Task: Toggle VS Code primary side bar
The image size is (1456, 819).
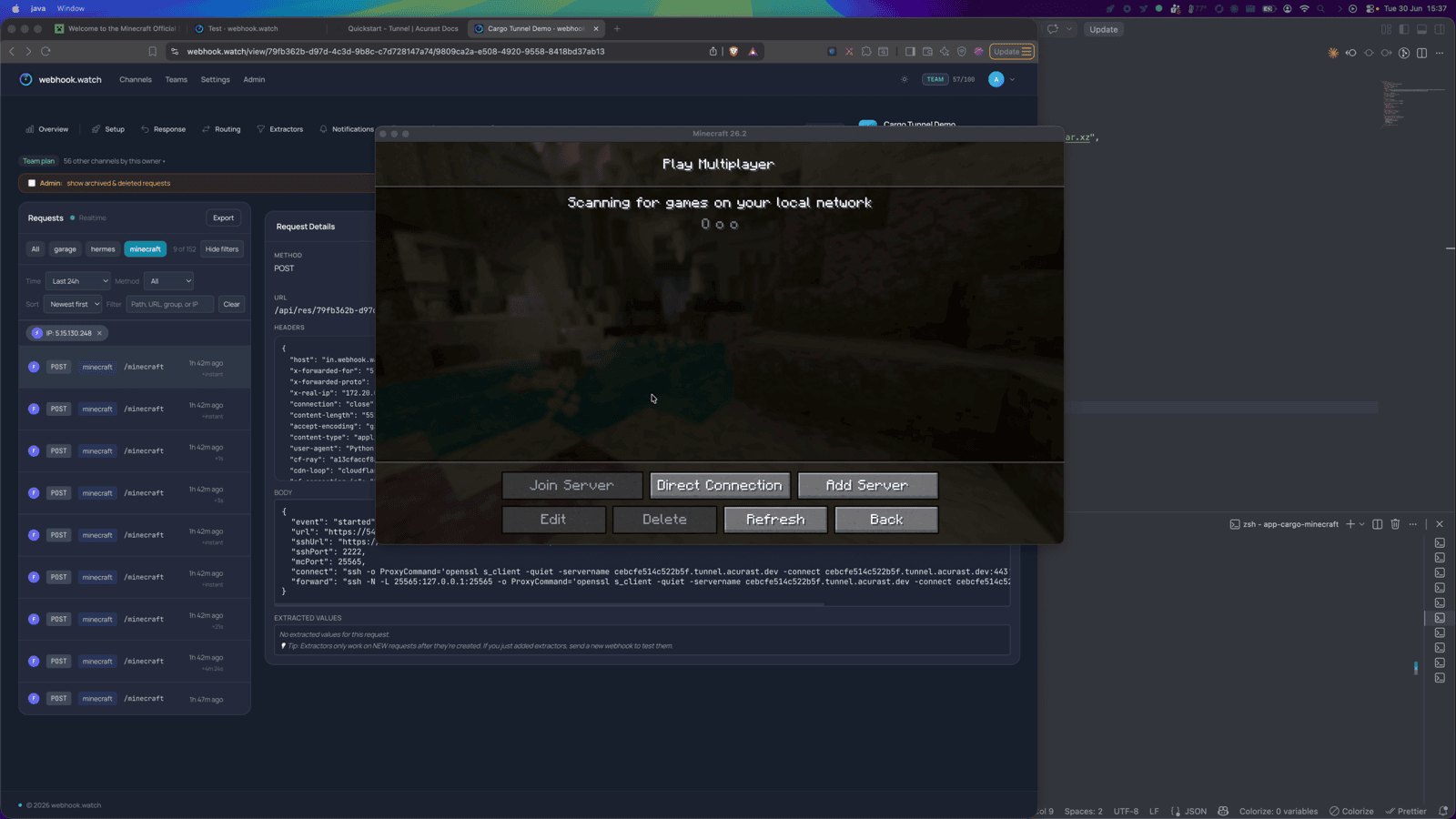Action: pyautogui.click(x=1404, y=29)
